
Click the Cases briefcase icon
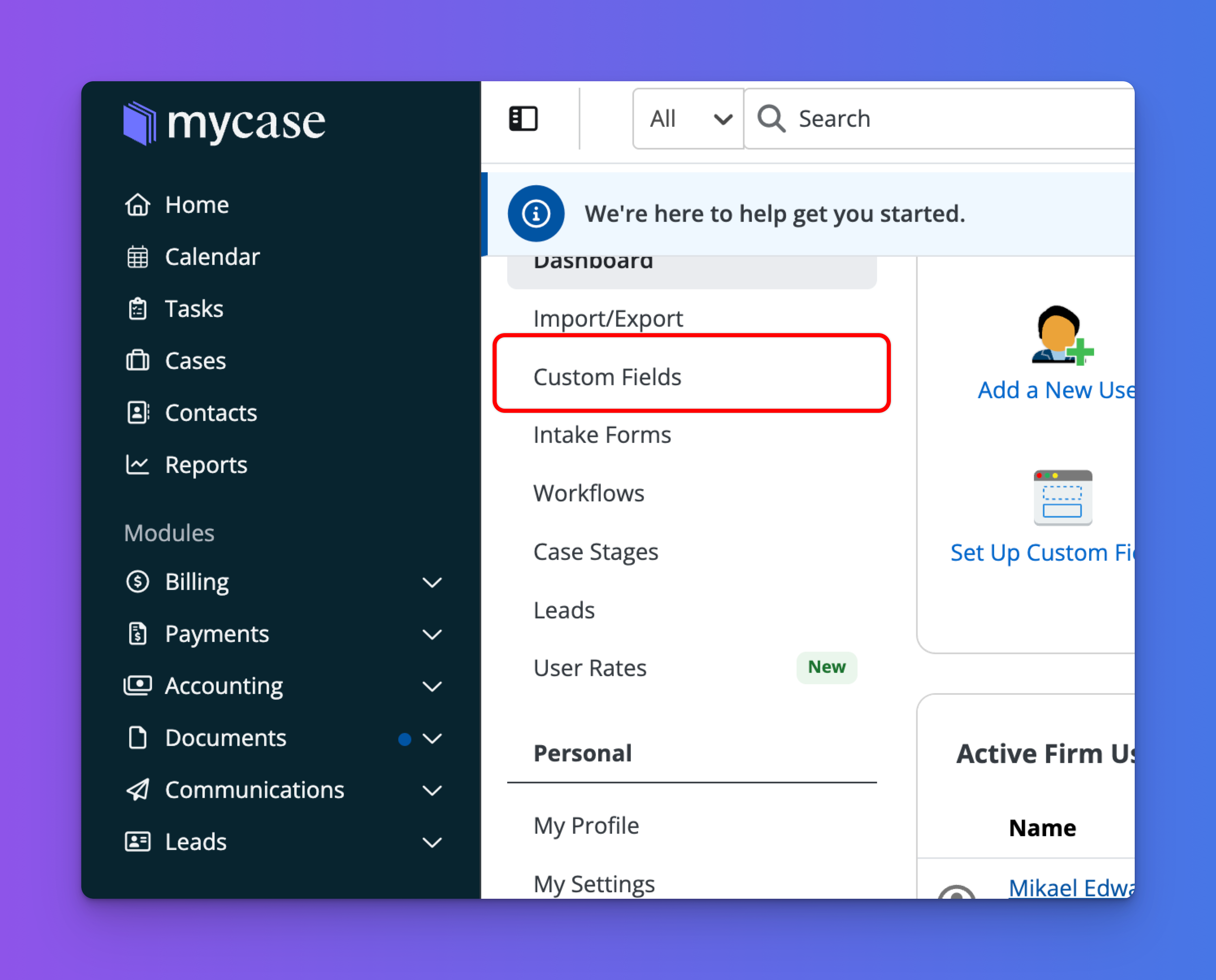click(x=137, y=361)
